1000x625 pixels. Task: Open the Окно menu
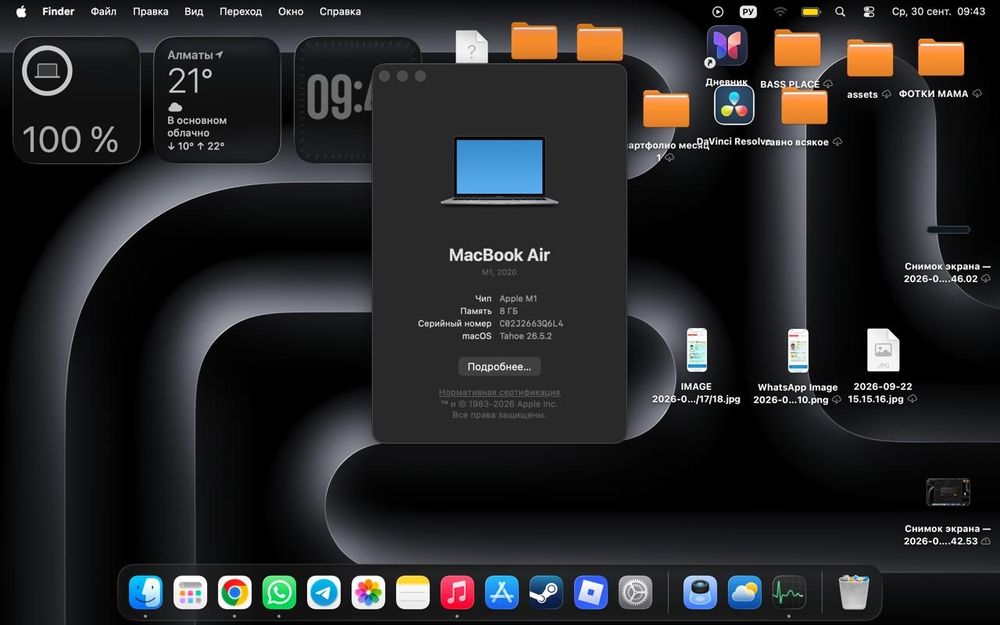point(291,11)
